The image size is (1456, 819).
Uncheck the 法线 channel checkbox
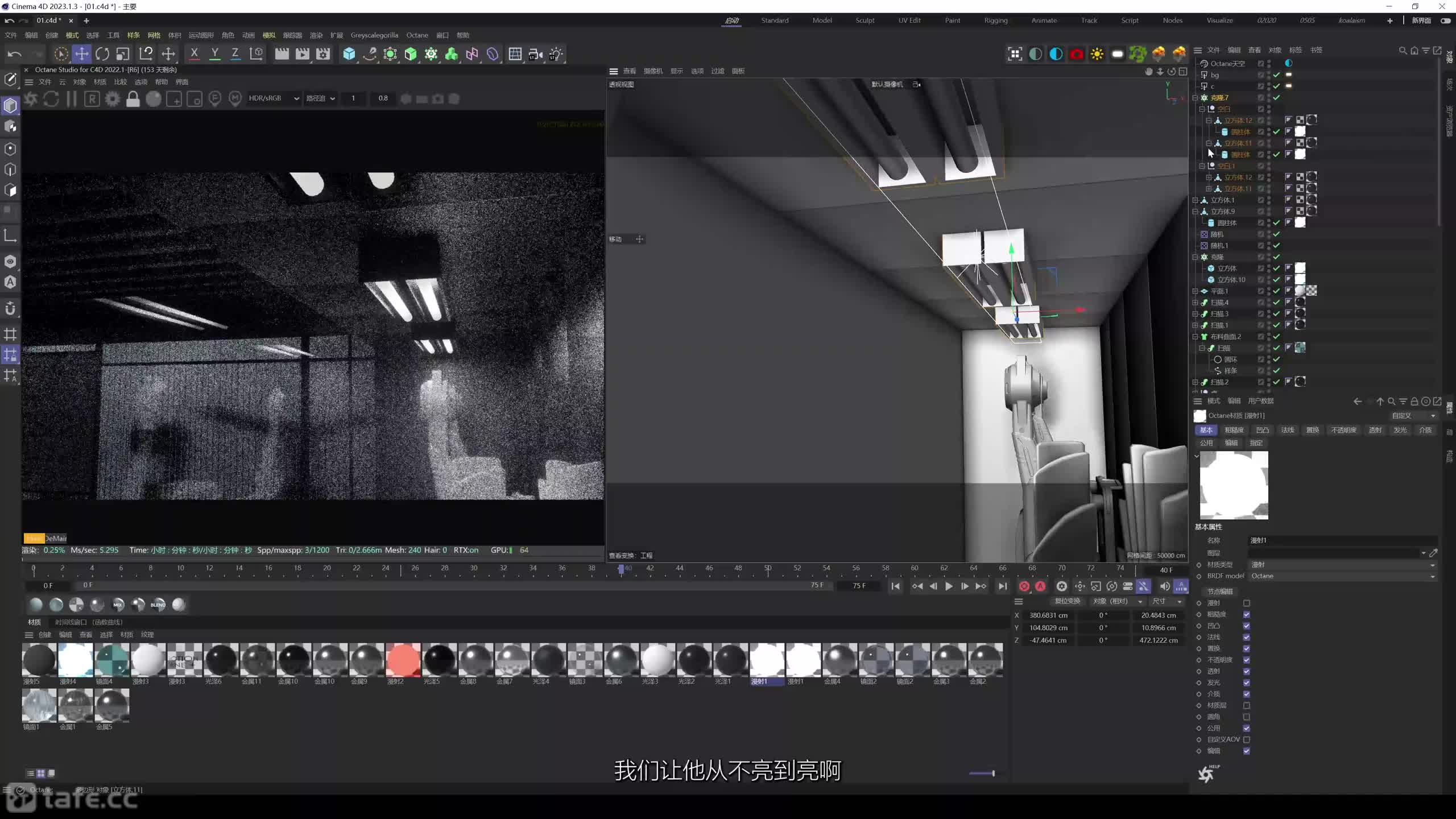coord(1247,638)
